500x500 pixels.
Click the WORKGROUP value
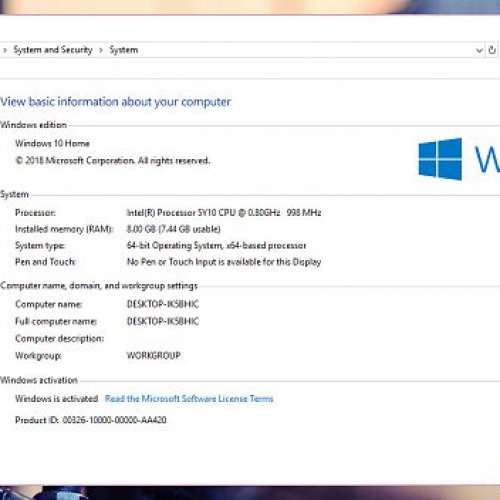tap(154, 355)
